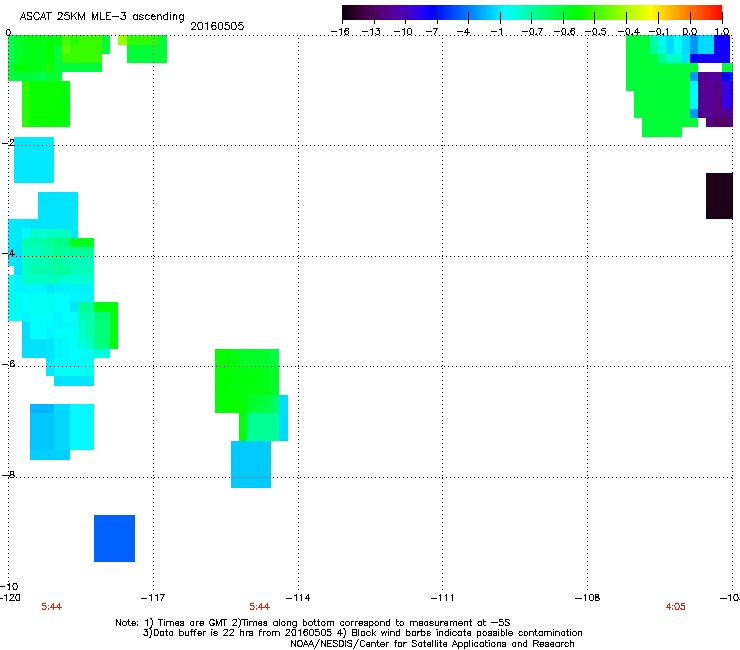This screenshot has height=650, width=740.
Task: Click the NOAA/NESDIS credit line
Action: click(432, 644)
